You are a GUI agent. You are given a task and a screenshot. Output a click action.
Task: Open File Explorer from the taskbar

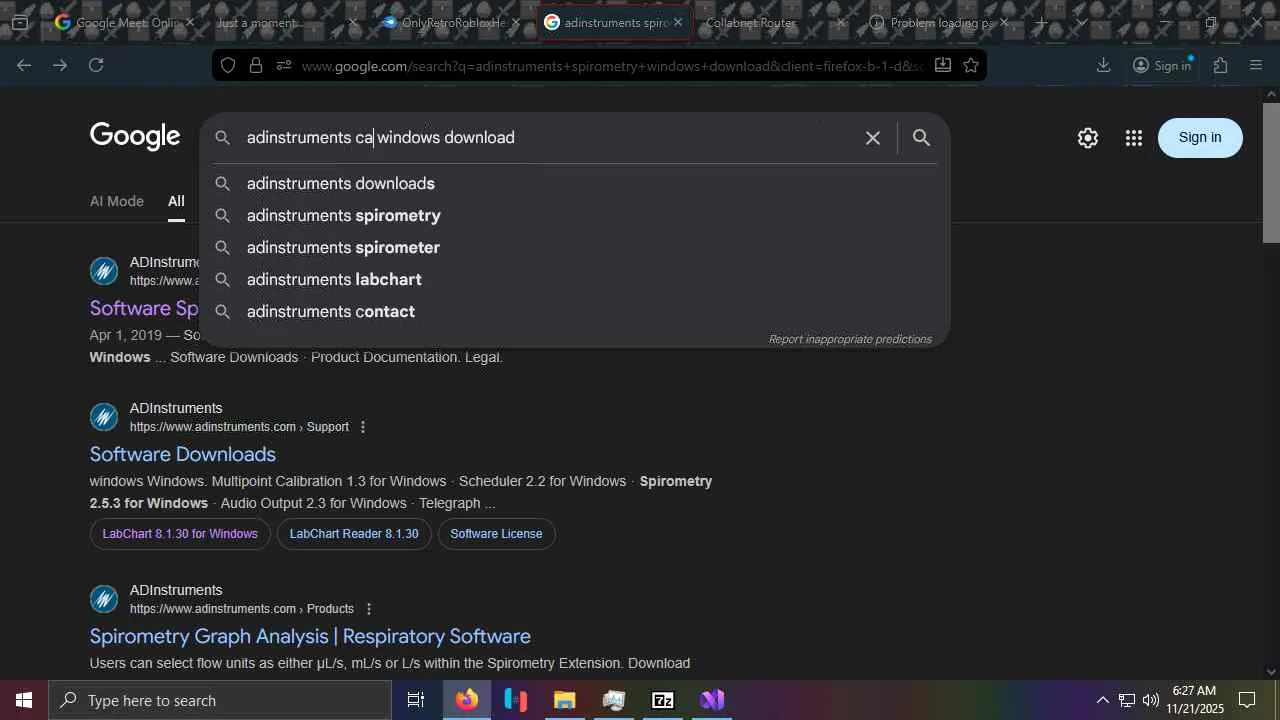click(x=564, y=700)
